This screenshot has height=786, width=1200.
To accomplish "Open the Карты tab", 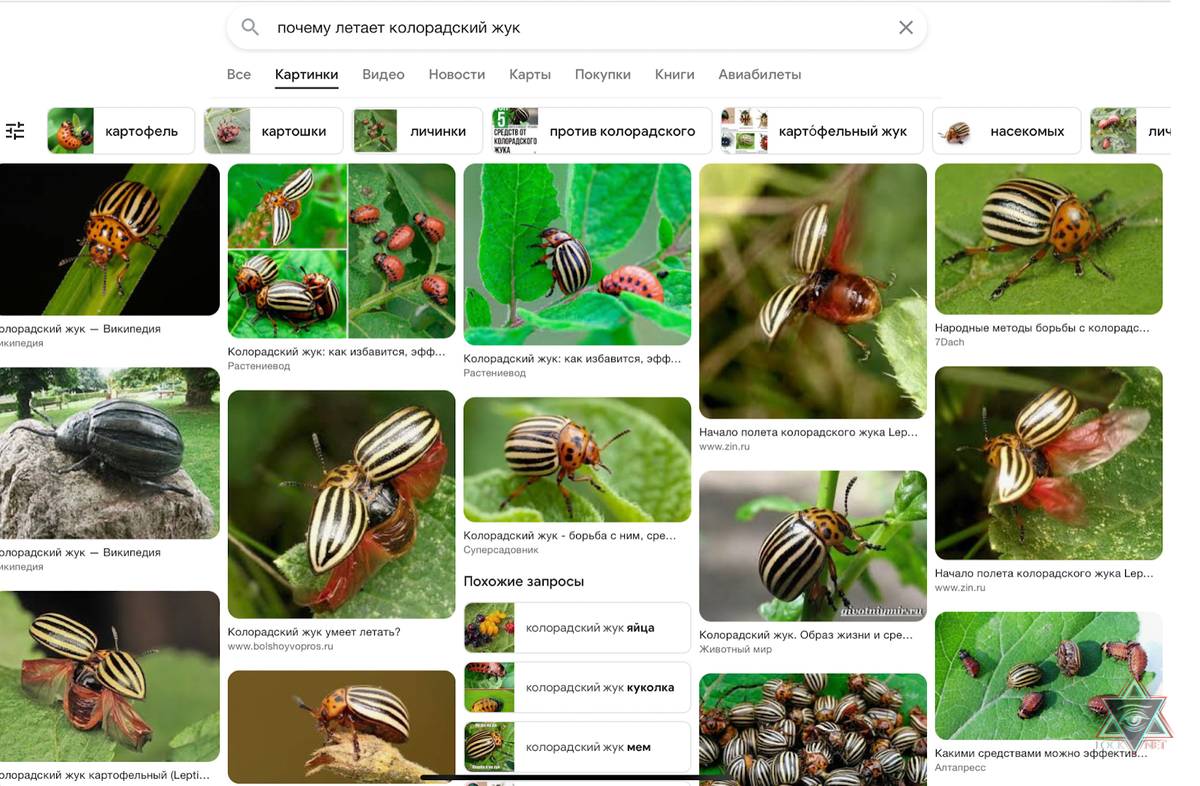I will click(530, 74).
